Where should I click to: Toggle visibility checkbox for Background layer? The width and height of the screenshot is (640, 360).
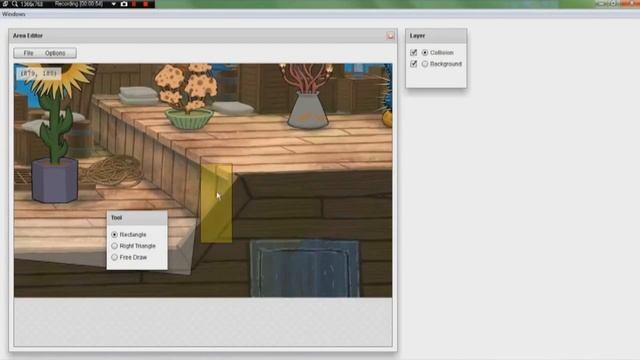pyautogui.click(x=413, y=64)
